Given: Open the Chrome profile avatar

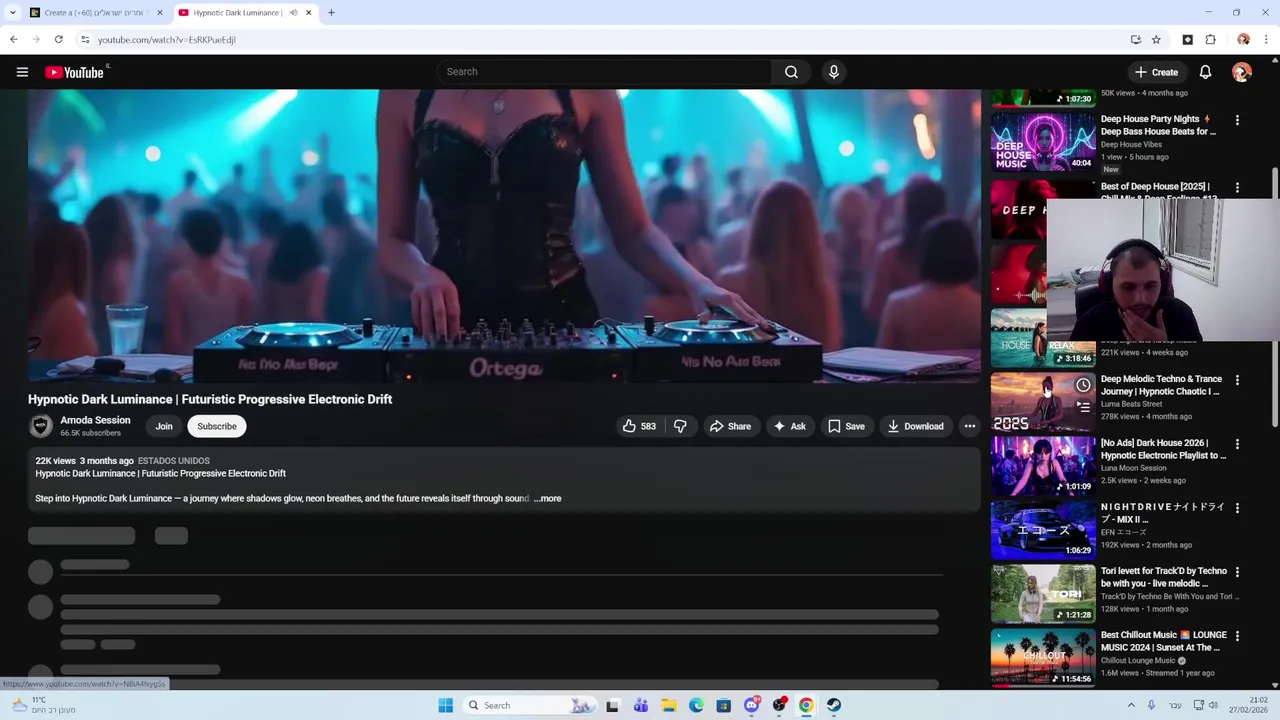Looking at the screenshot, I should [x=1243, y=40].
